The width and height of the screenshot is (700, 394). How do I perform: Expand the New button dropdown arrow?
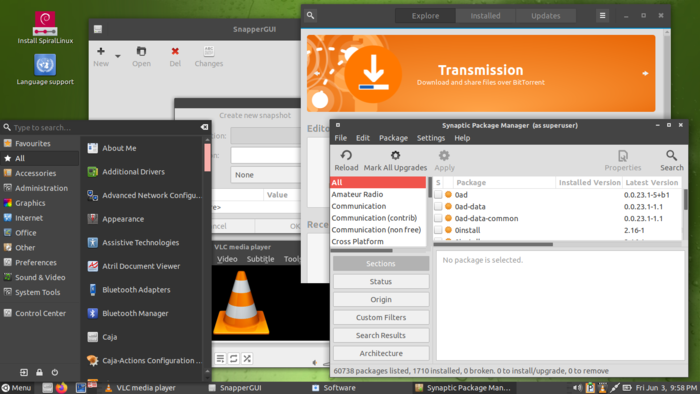[x=118, y=56]
